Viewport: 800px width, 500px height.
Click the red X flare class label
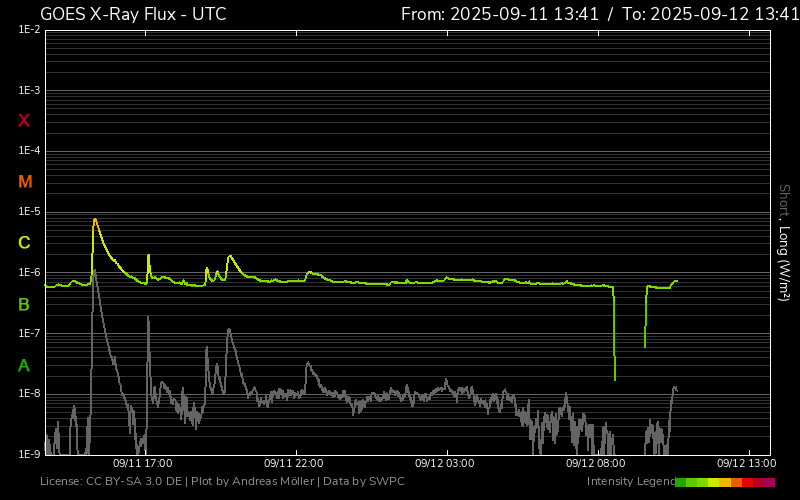24,121
